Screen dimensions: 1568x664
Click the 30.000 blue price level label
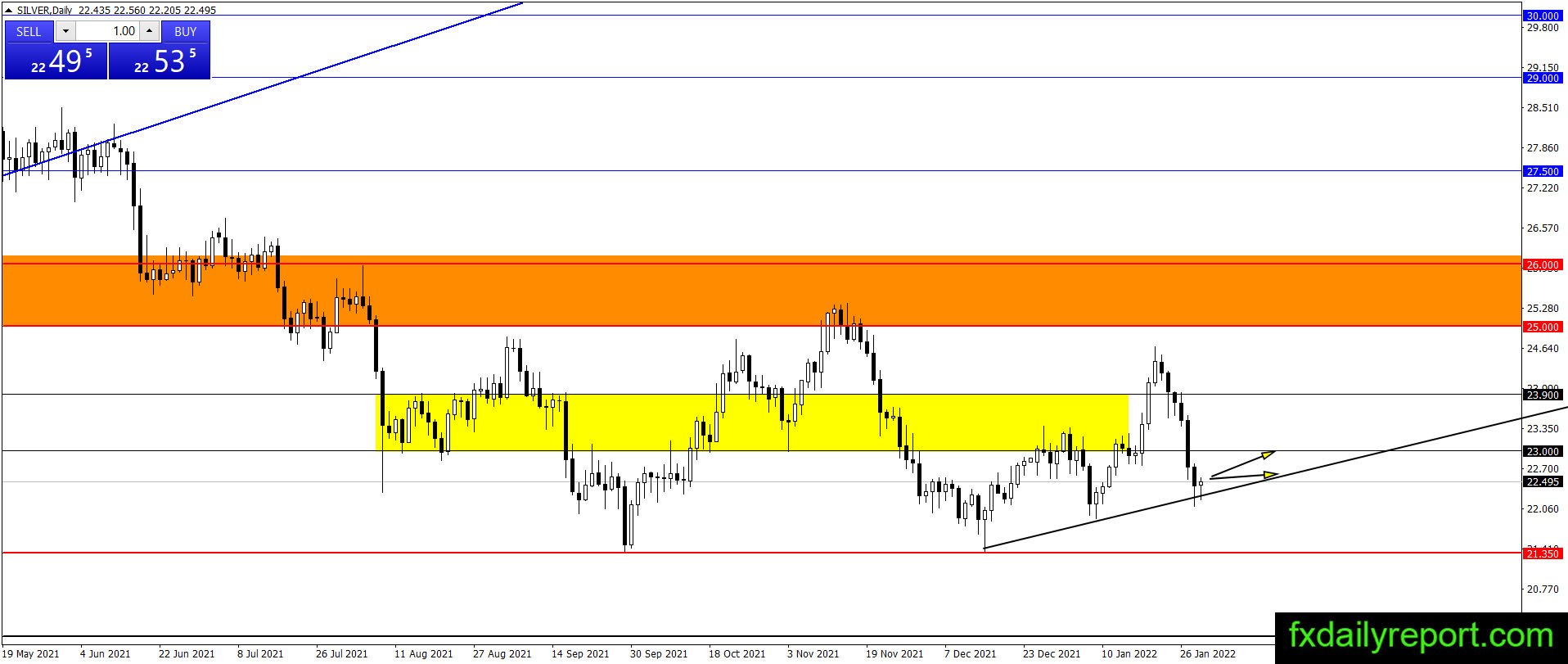pos(1543,16)
